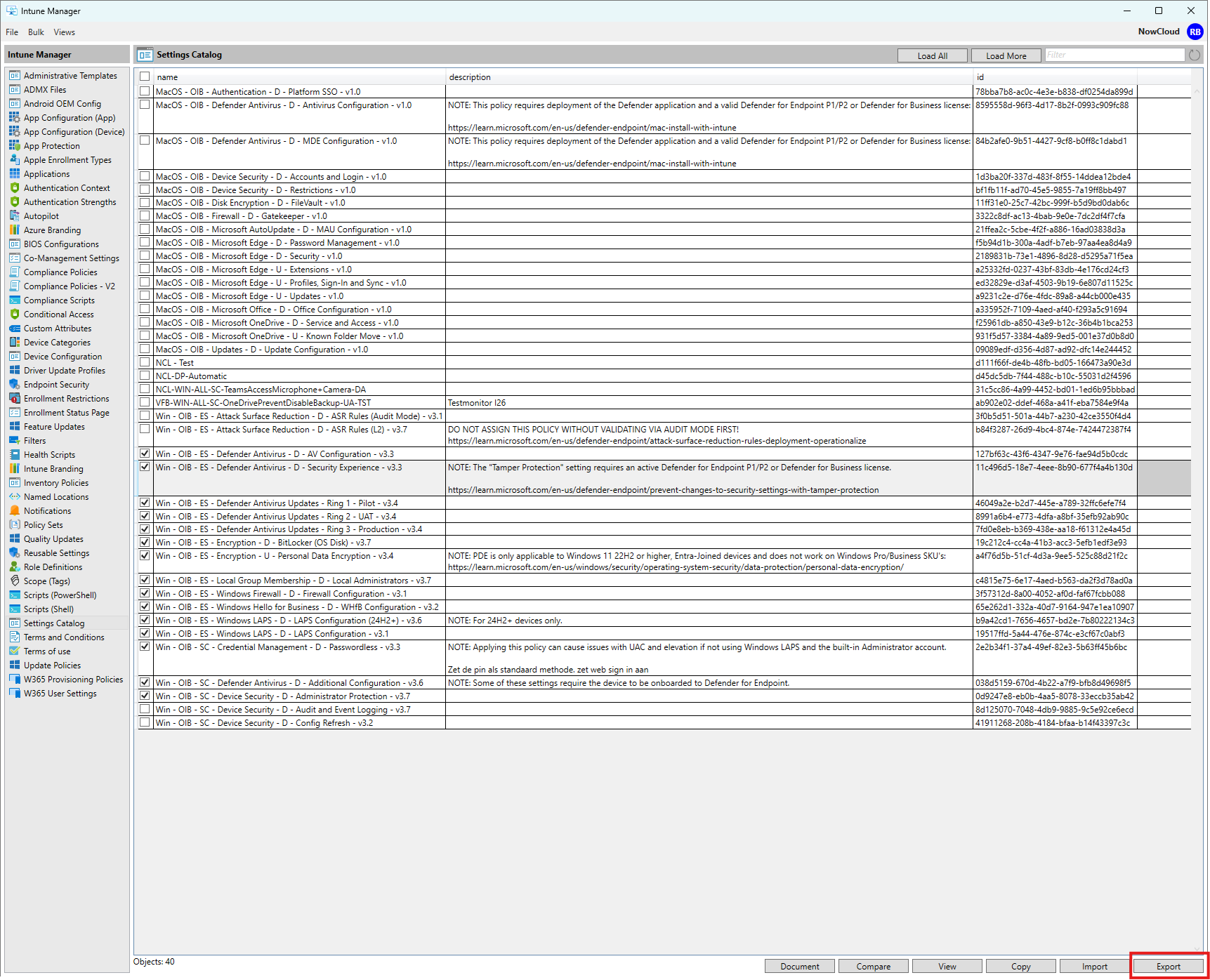The width and height of the screenshot is (1210, 980).
Task: Uncheck BitLocker (OS Disk) policy checkbox
Action: pos(145,543)
